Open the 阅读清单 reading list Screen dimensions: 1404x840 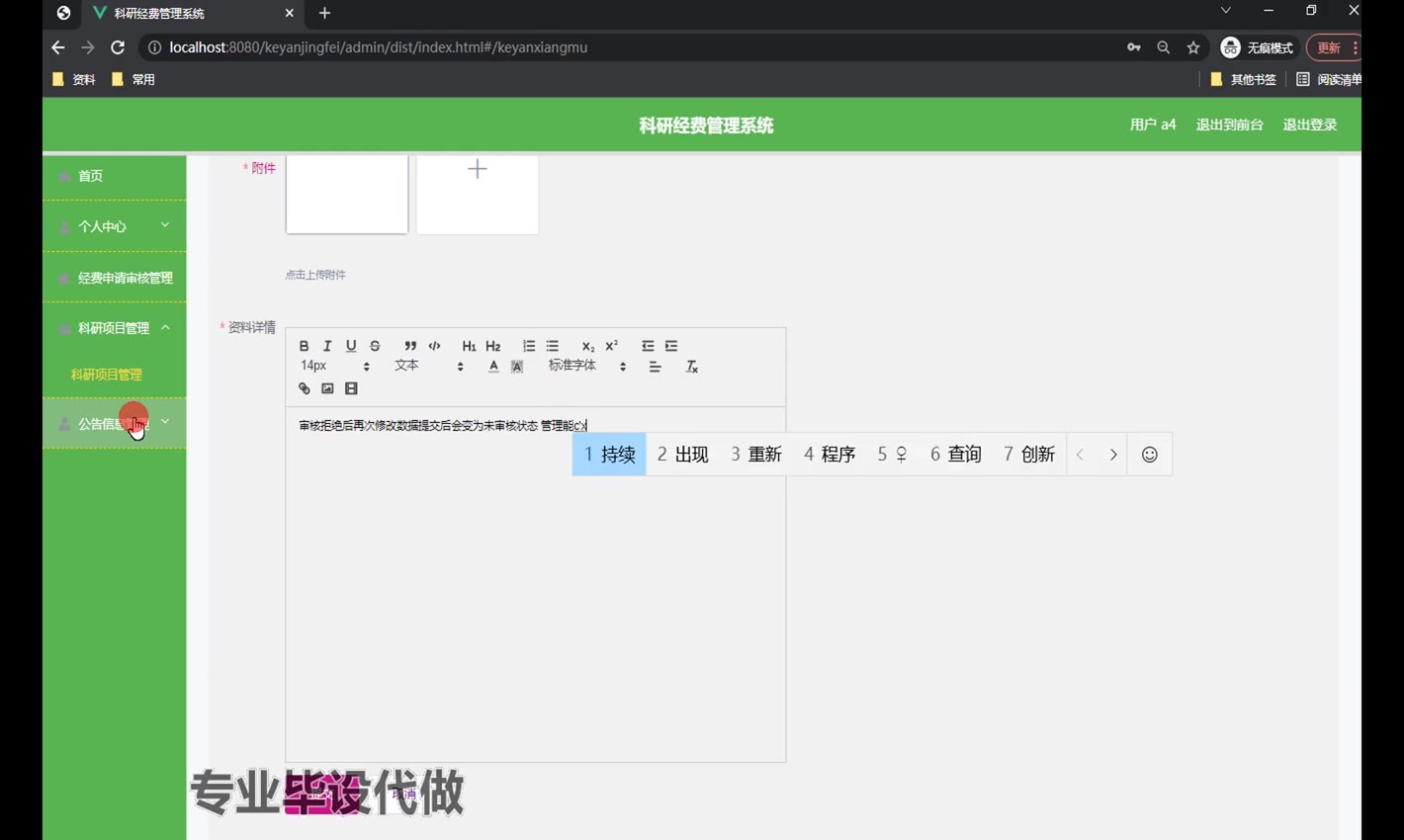point(1329,79)
